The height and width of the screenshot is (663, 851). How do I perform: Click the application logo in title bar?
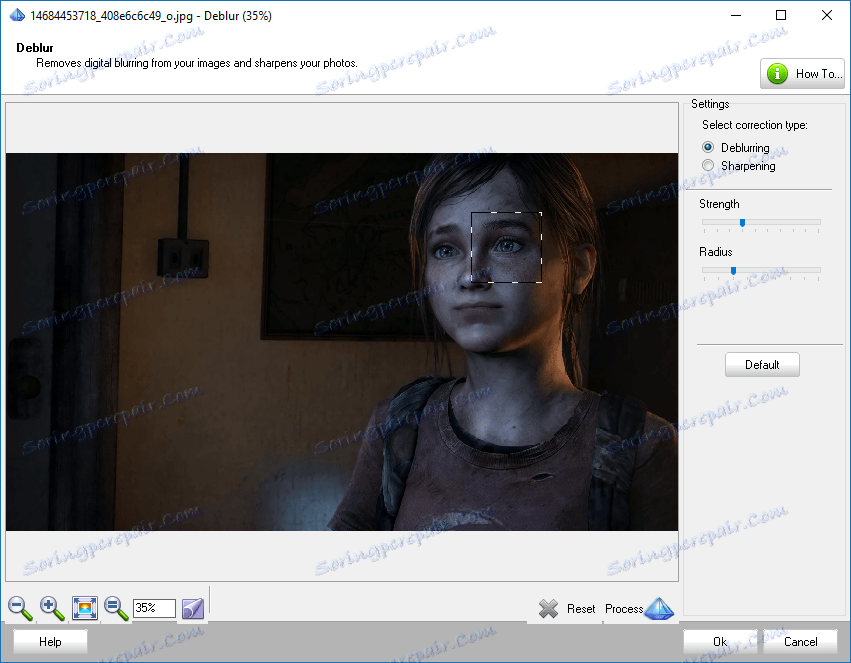[17, 15]
